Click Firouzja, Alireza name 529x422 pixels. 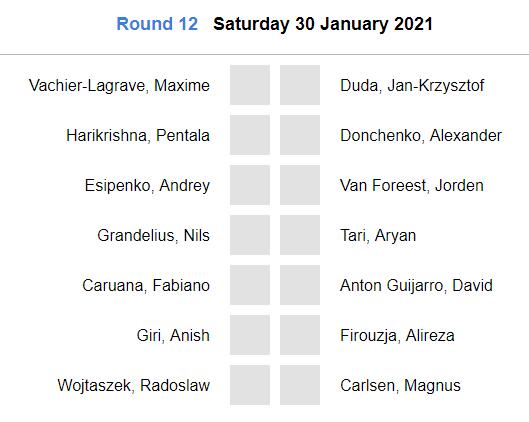coord(397,335)
